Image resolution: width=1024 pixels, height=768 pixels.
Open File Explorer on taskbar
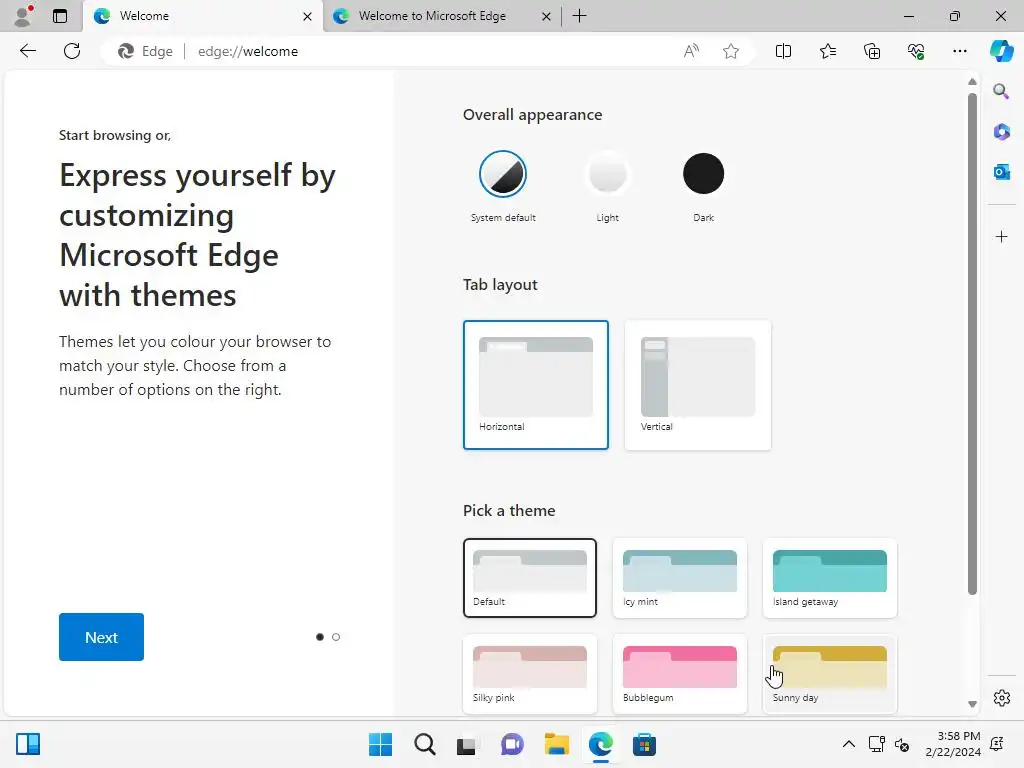[556, 744]
